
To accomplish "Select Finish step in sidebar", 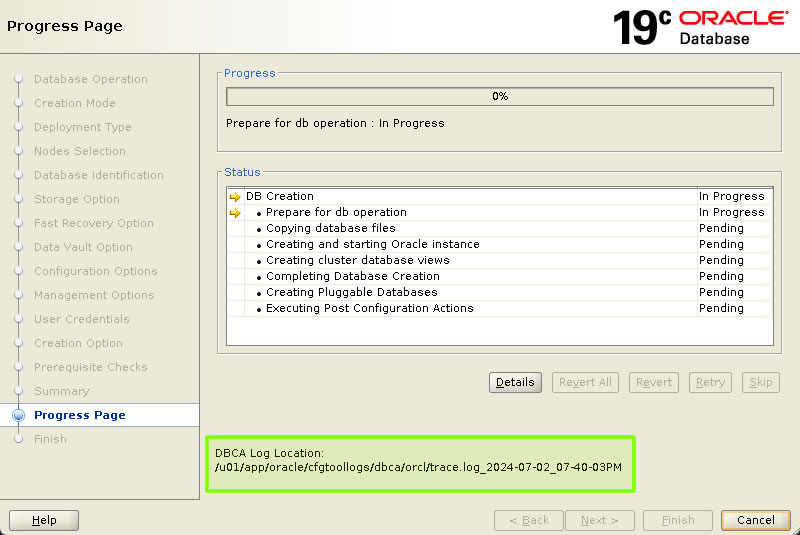I will pos(51,439).
